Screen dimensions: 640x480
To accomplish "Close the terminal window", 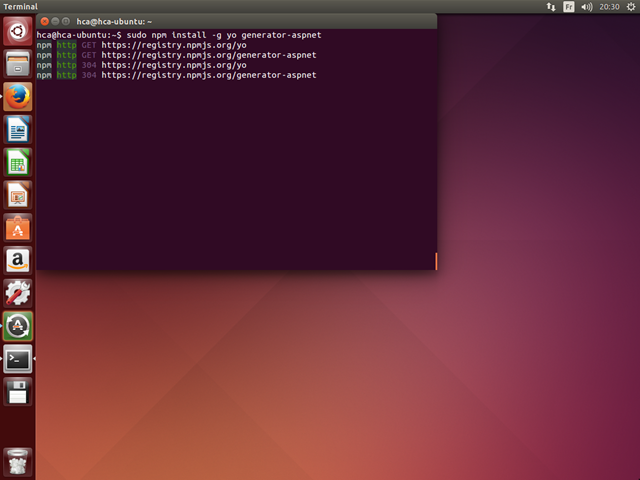I will click(x=45, y=21).
